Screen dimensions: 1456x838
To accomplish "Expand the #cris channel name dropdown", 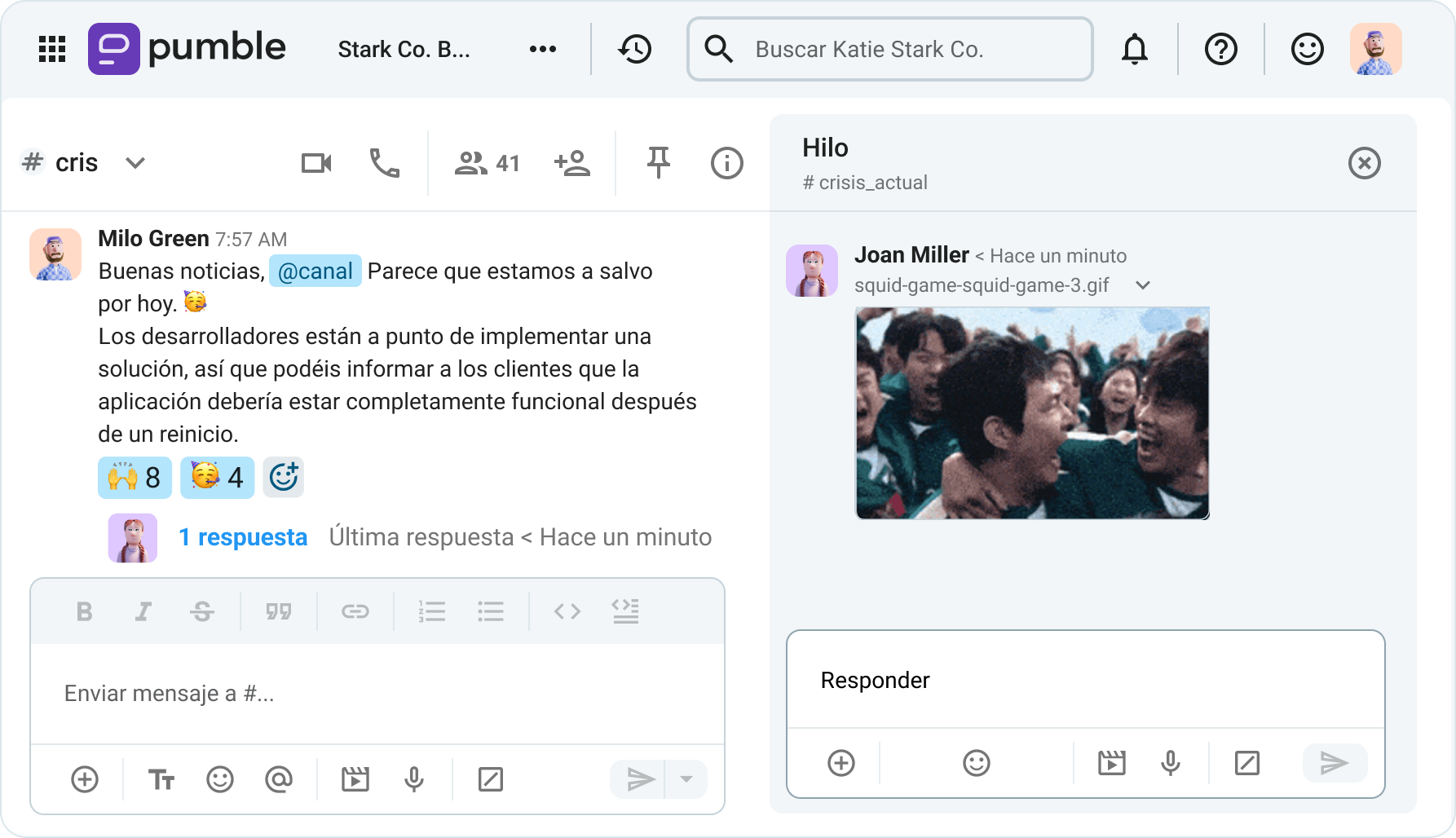I will (135, 162).
